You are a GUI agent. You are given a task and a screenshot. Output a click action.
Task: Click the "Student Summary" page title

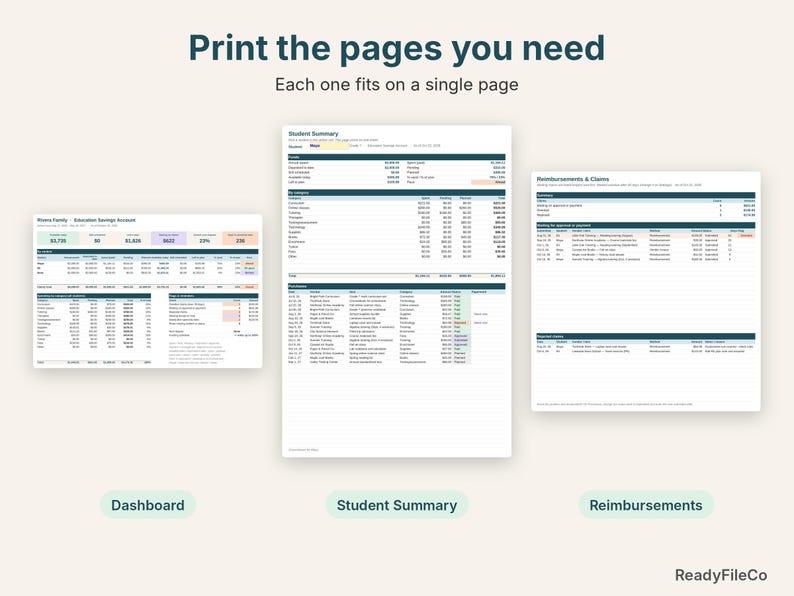[313, 134]
